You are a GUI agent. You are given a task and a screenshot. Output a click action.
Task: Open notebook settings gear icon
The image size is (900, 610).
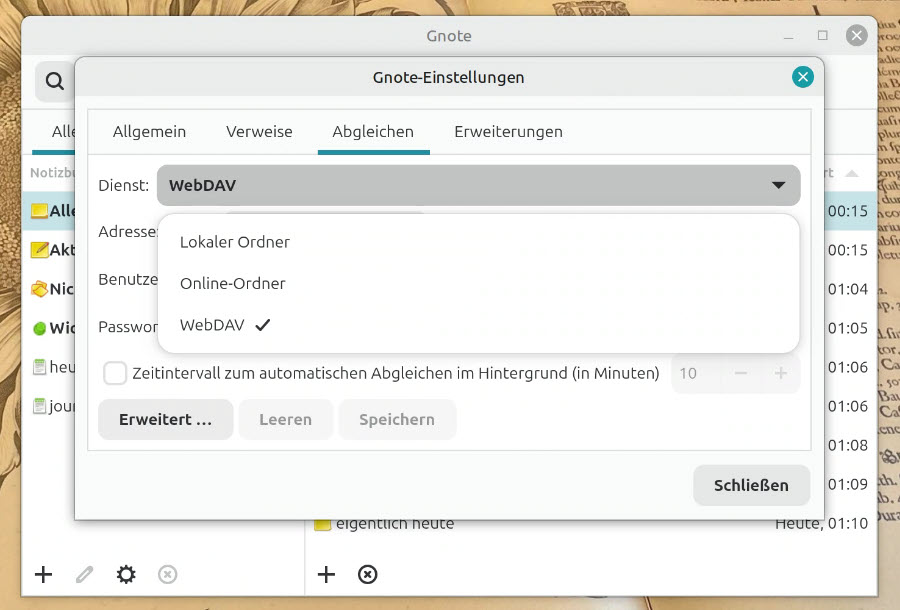tap(126, 574)
